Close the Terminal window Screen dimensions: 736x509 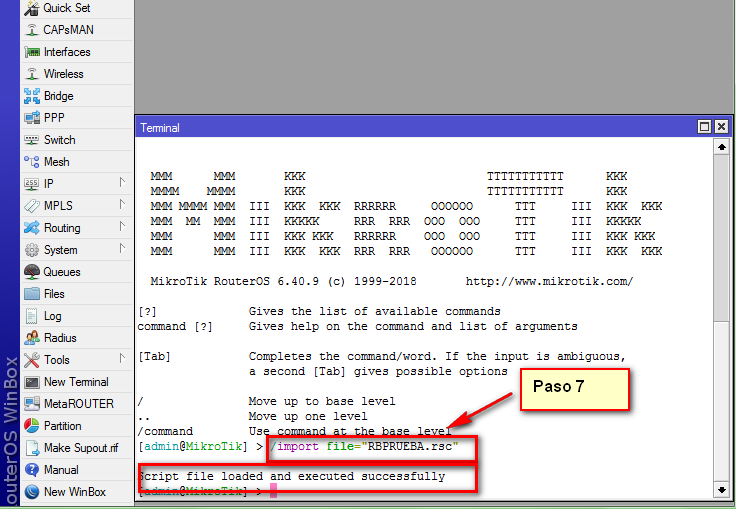pos(721,127)
